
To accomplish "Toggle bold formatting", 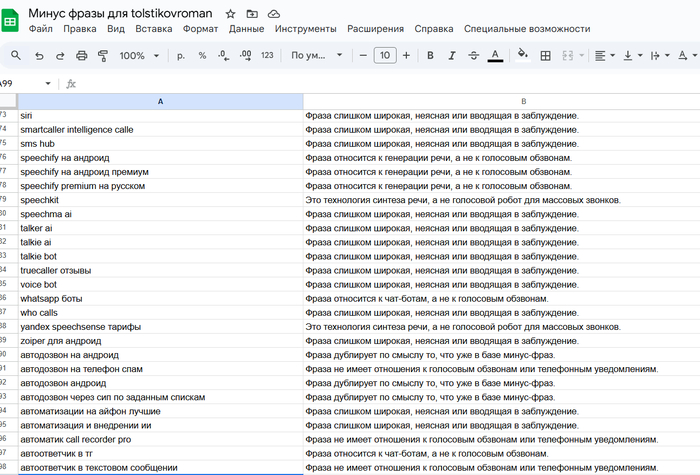I will point(430,56).
